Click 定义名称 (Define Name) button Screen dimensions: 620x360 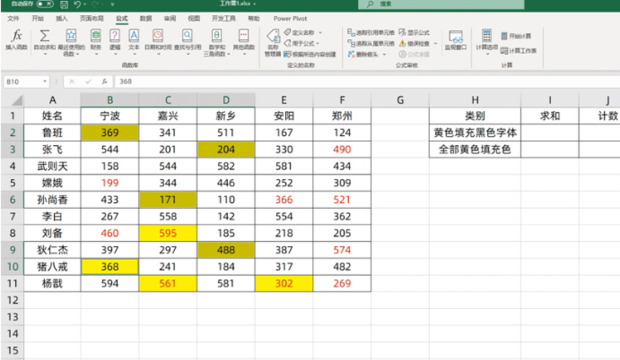tap(299, 32)
